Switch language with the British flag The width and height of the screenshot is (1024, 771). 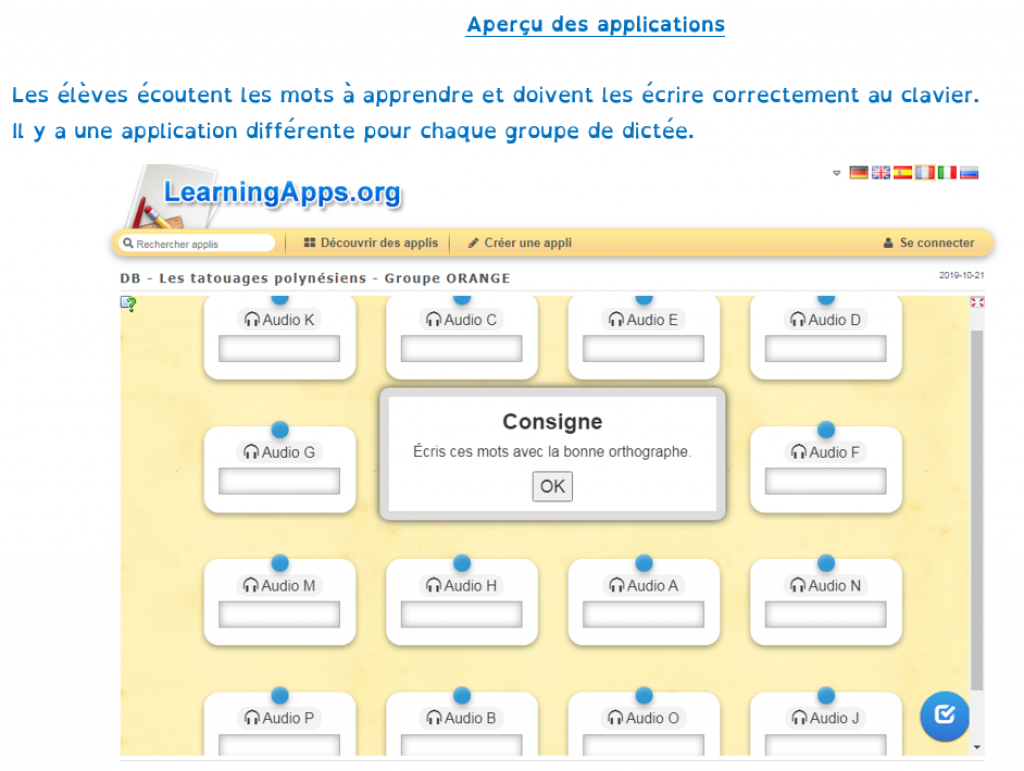point(880,173)
